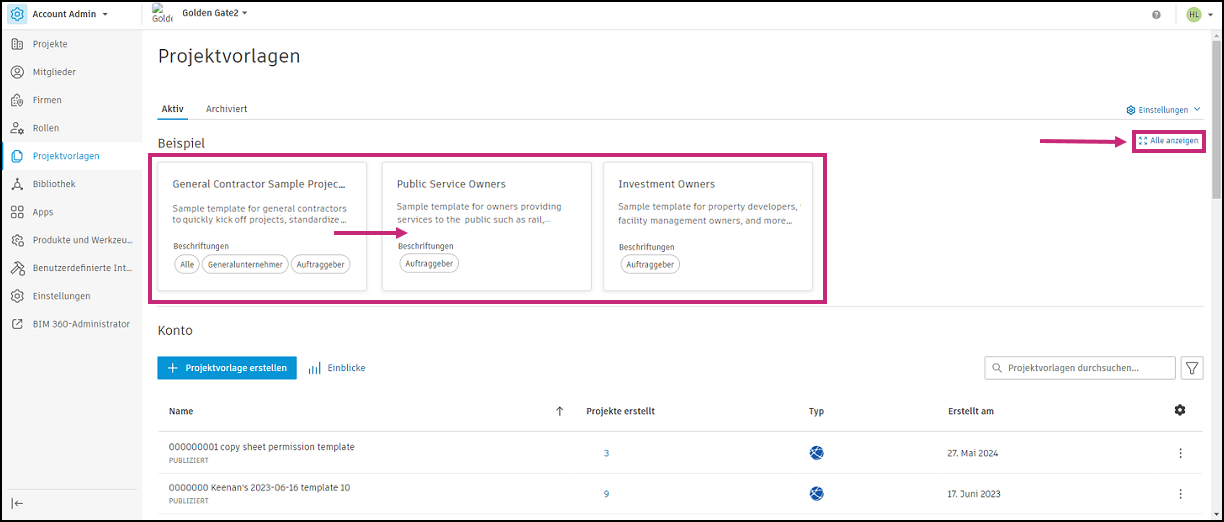Switch to the Archiviert tab
The image size is (1224, 522).
[x=226, y=108]
